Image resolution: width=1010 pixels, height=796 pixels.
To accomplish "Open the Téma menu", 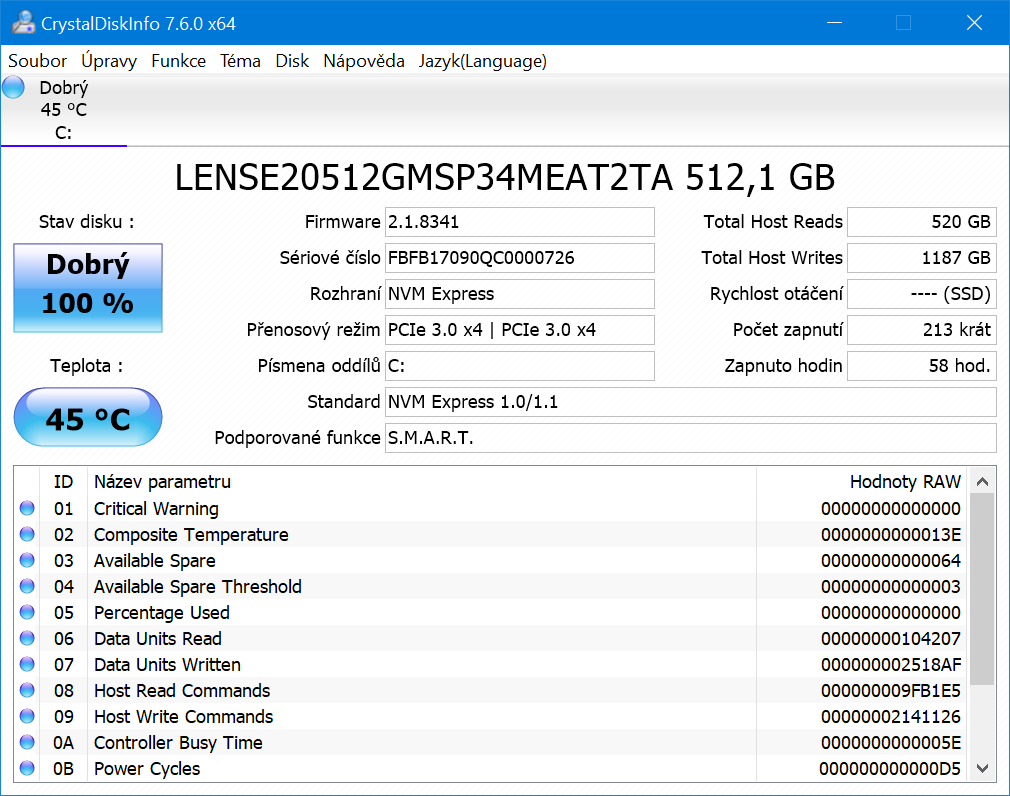I will 240,61.
